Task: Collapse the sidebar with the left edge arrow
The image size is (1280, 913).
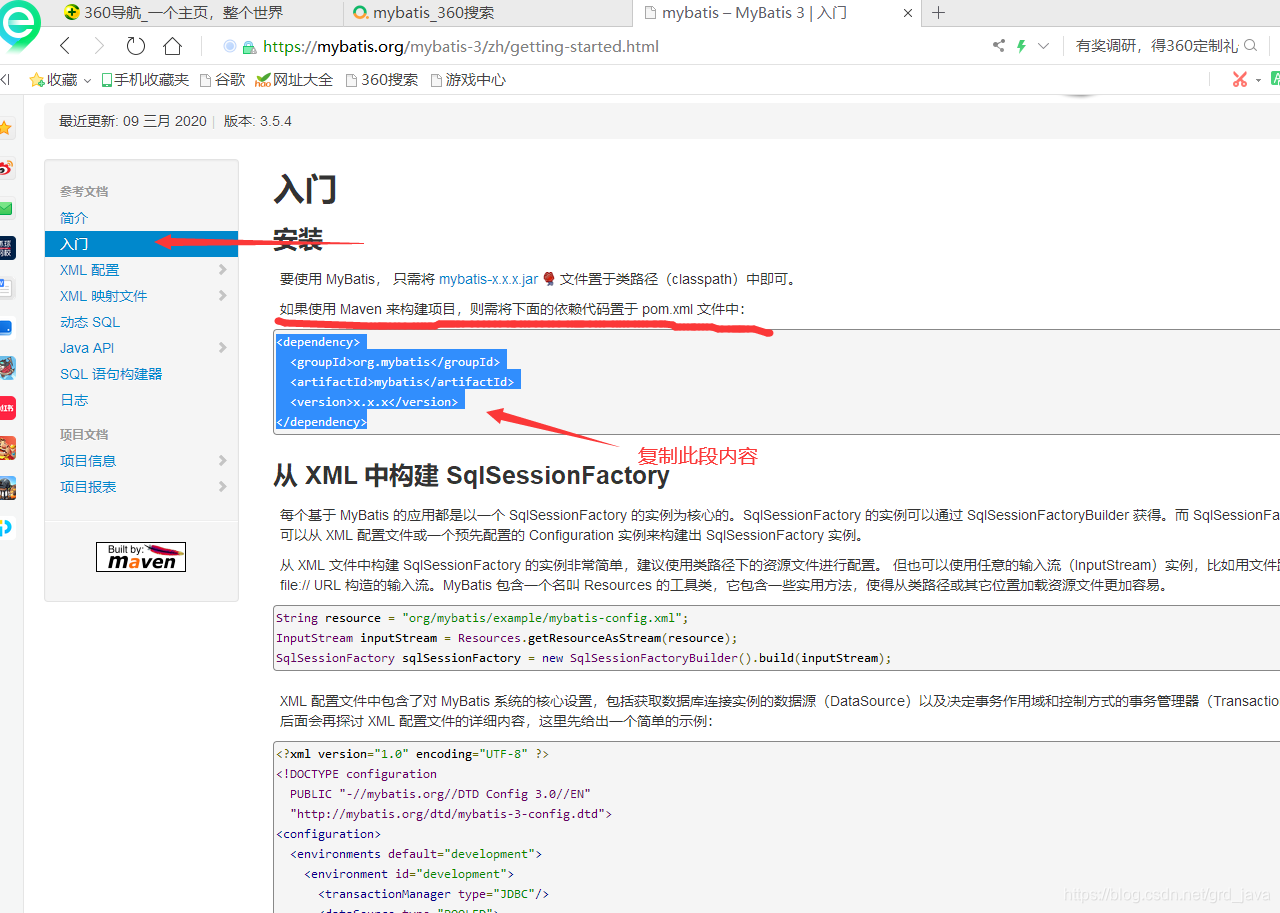Action: point(5,79)
